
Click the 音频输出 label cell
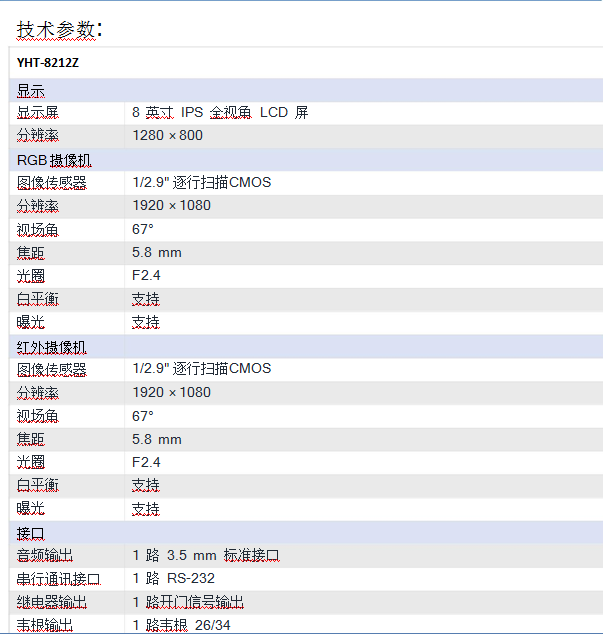point(45,555)
